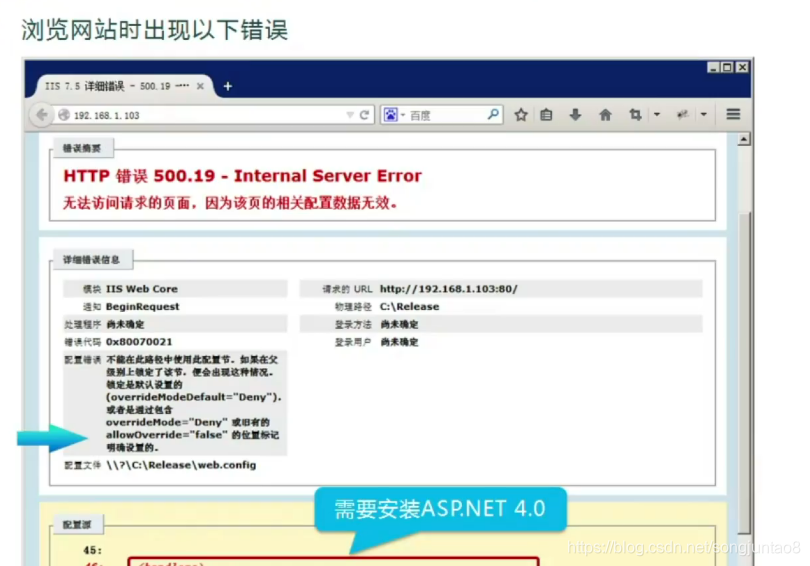Open the search engine chooser arrow
Image resolution: width=810 pixels, height=566 pixels.
(x=403, y=115)
